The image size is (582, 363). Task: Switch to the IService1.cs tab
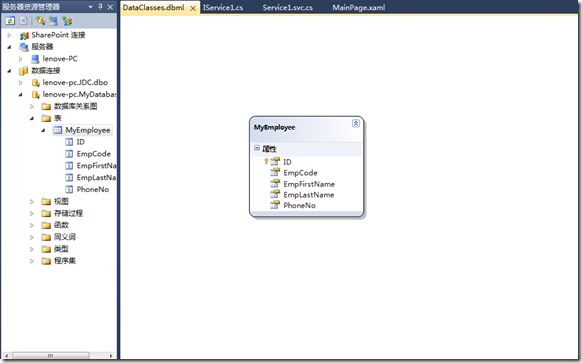pyautogui.click(x=223, y=7)
